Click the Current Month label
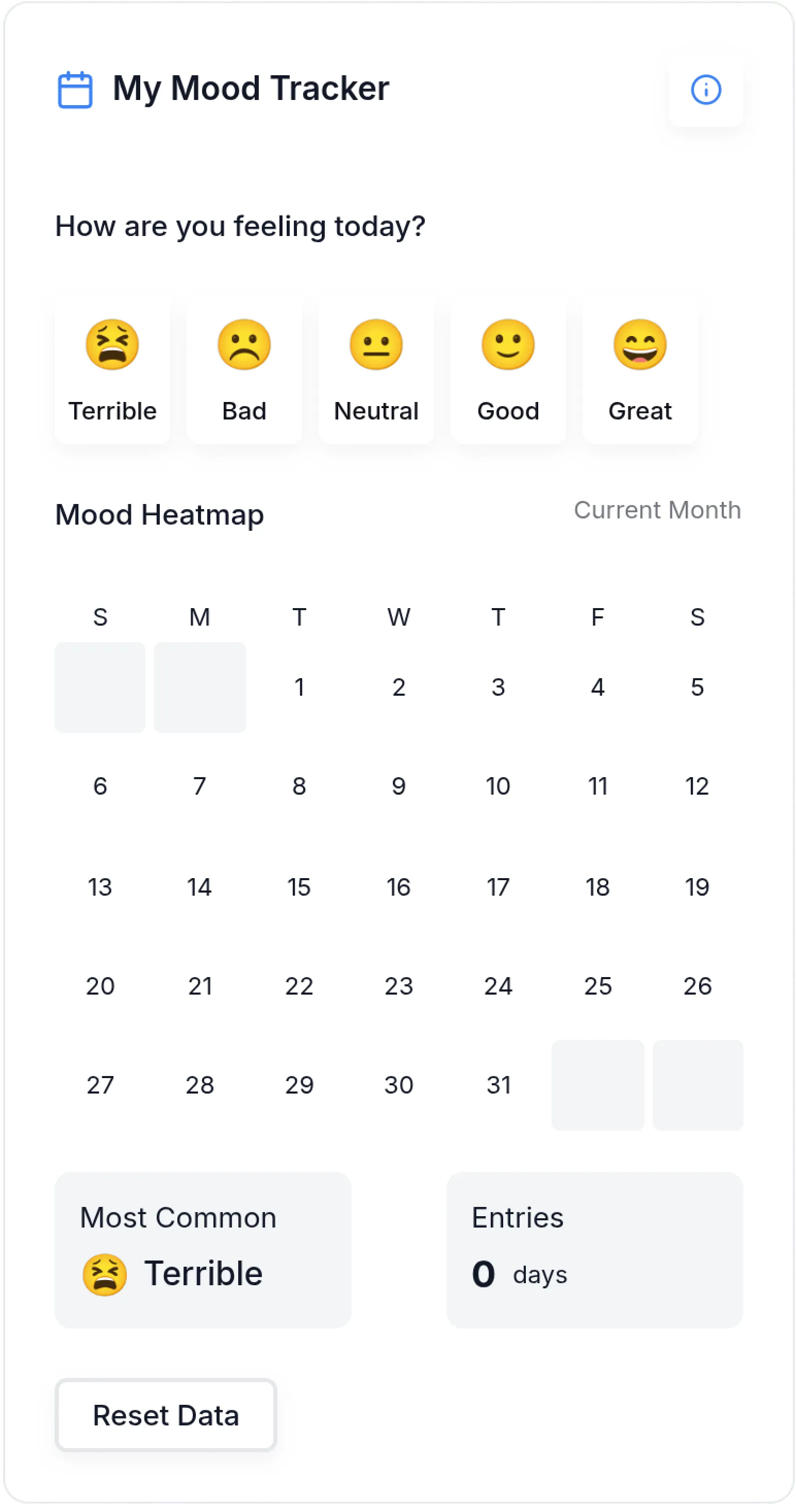 coord(657,510)
